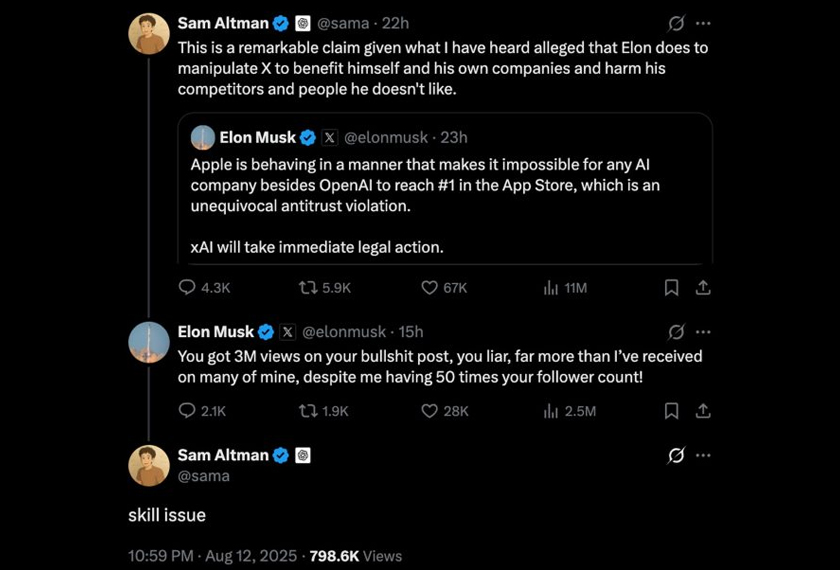Click Grok icon on Sam Altman's top tweet
840x570 pixels.
(x=676, y=23)
